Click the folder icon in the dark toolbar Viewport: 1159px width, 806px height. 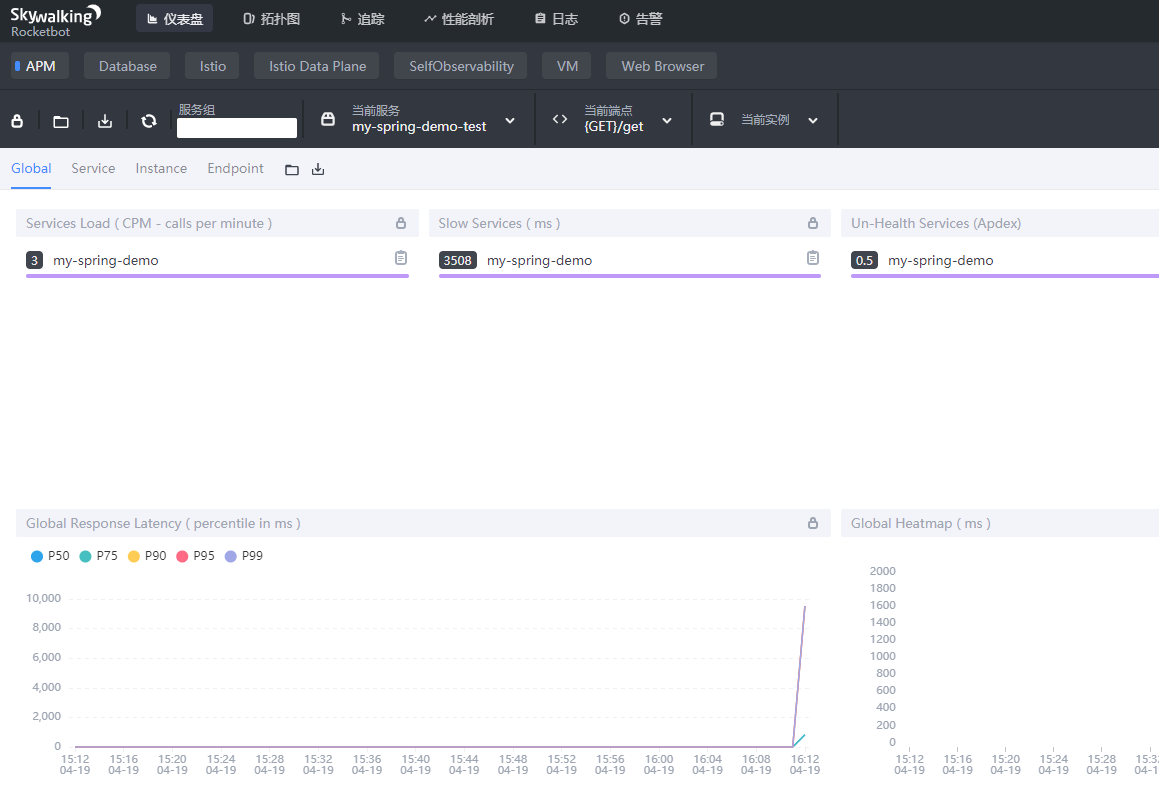[61, 121]
